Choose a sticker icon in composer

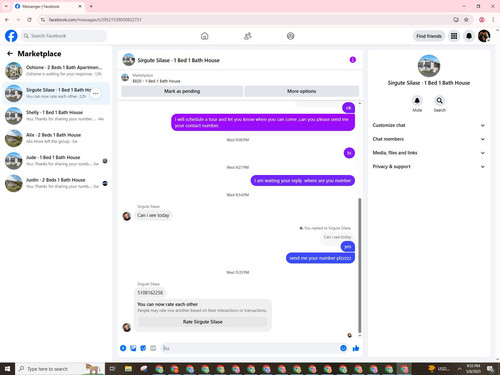click(x=143, y=348)
